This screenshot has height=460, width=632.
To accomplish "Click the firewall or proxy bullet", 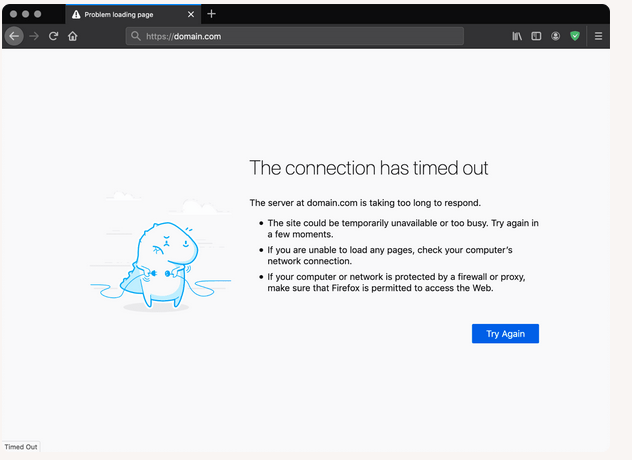I will (396, 282).
